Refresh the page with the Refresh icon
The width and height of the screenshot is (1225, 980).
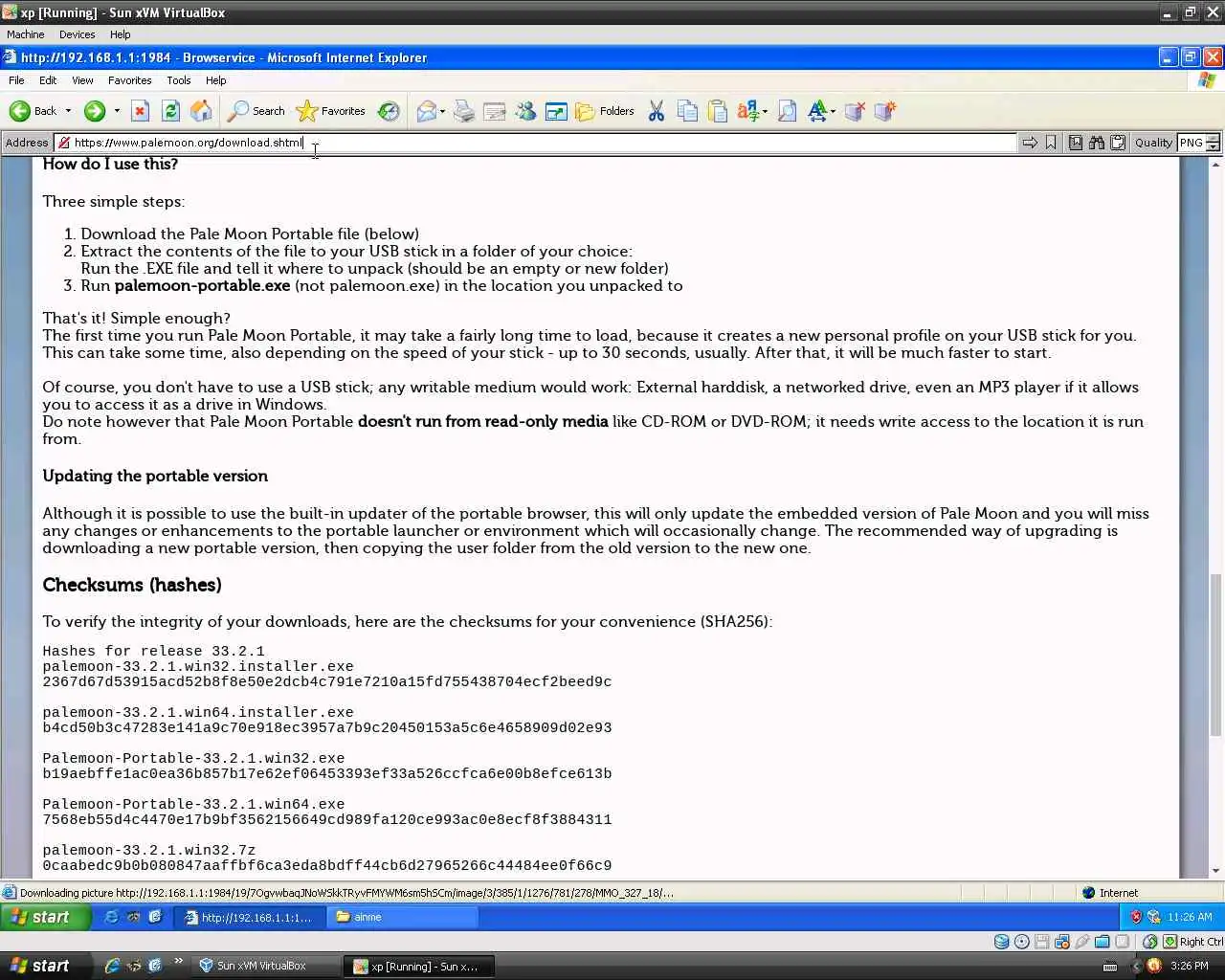170,111
